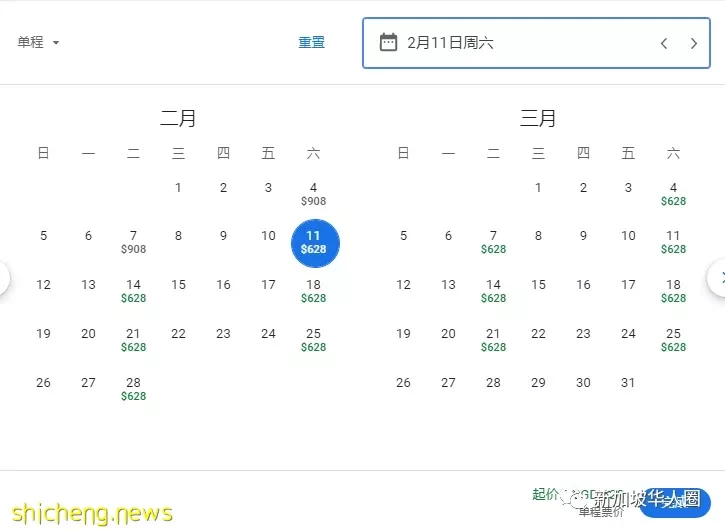Show later months via right edge arrow
Screen dimensions: 725x531
pos(718,278)
